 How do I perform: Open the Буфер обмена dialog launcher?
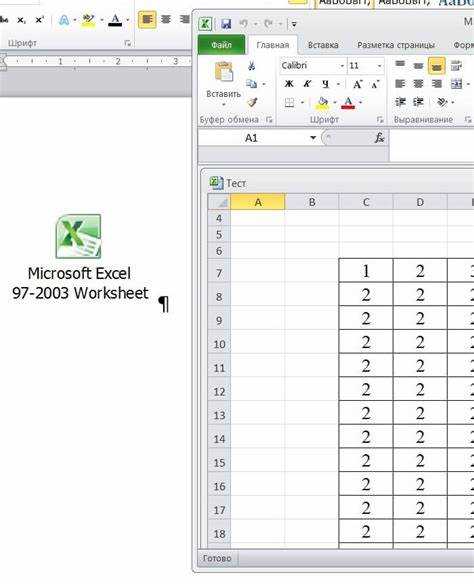click(x=269, y=120)
